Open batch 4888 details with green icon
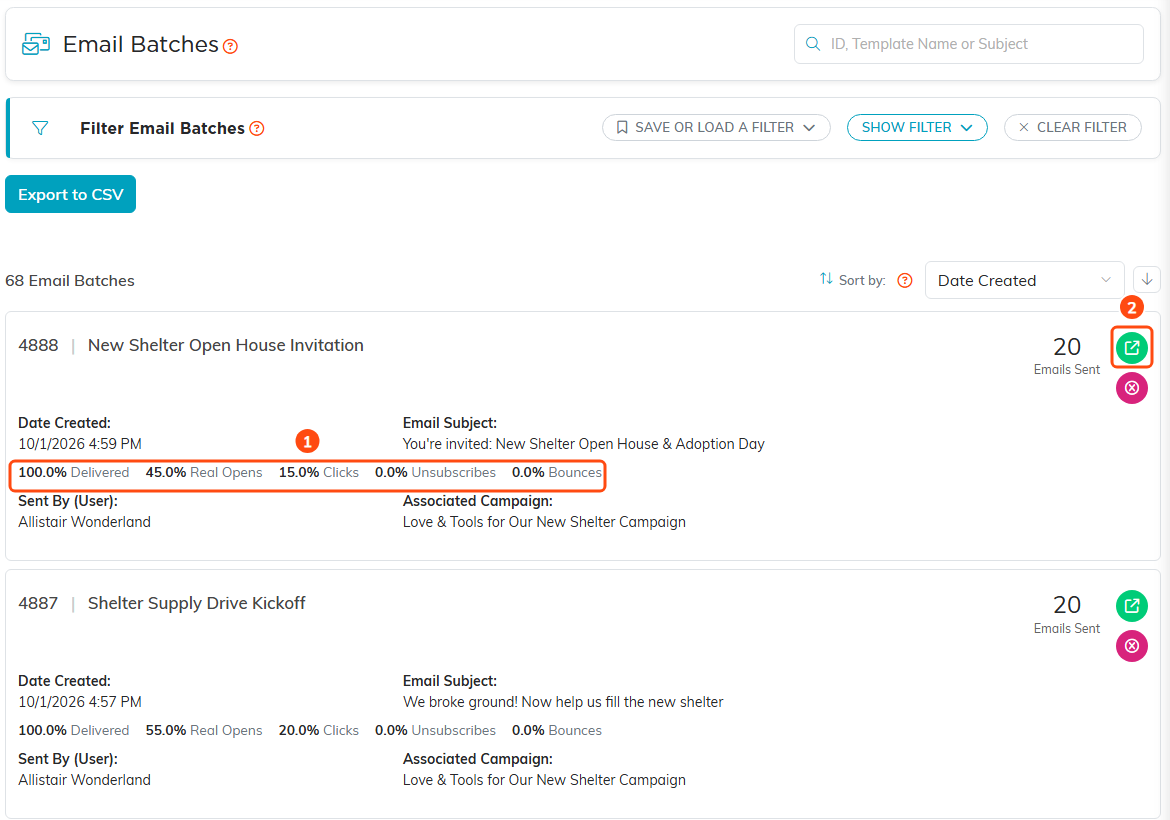Viewport: 1170px width, 820px height. point(1132,348)
